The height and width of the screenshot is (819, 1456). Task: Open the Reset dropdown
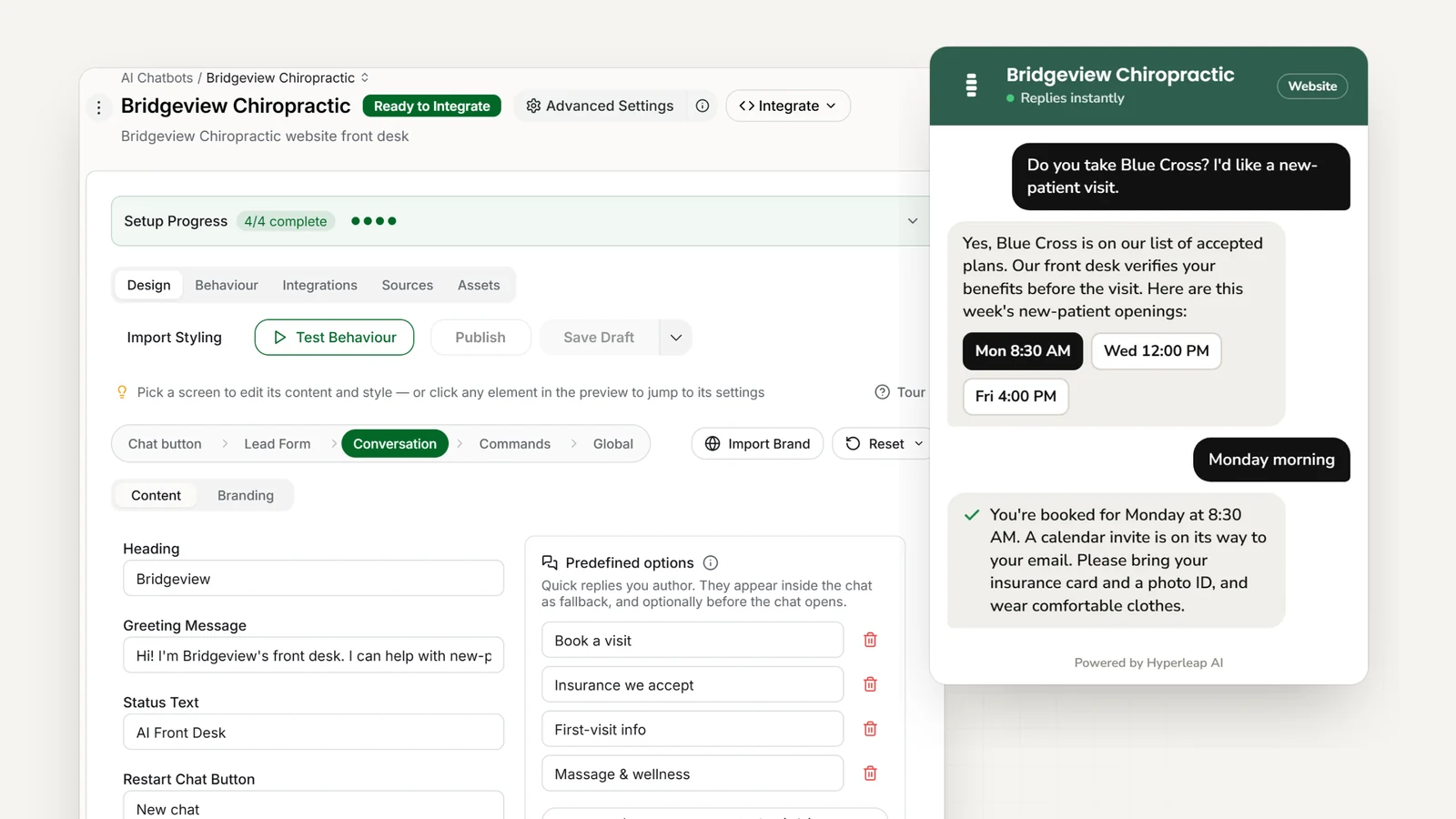pos(883,444)
